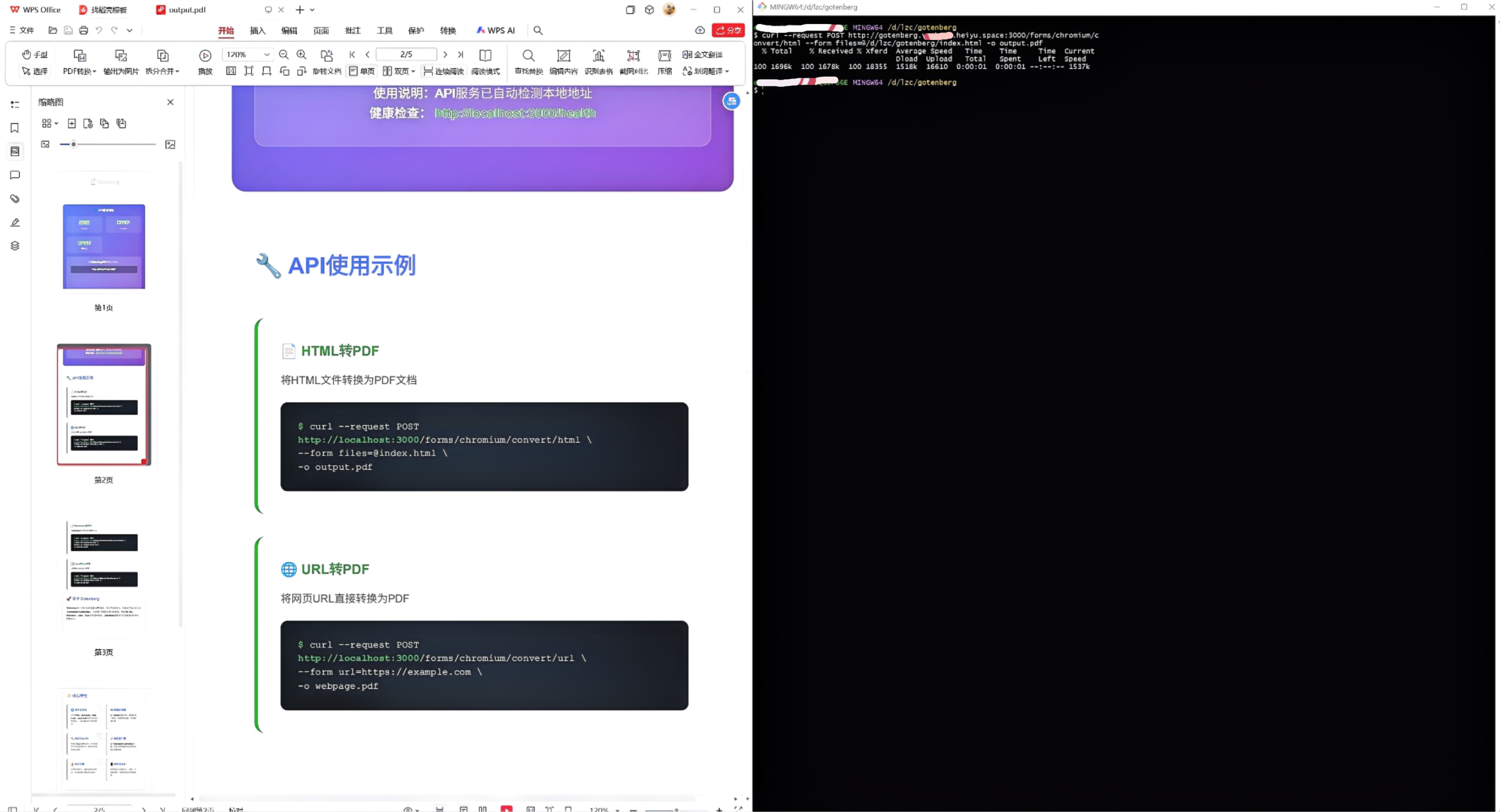The height and width of the screenshot is (812, 1500).
Task: Switch to the 页面 ribbon tab
Action: (x=321, y=30)
